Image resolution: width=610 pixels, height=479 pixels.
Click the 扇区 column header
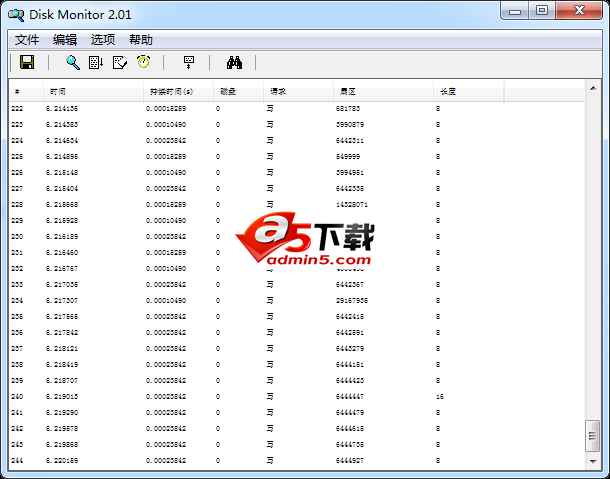(383, 91)
